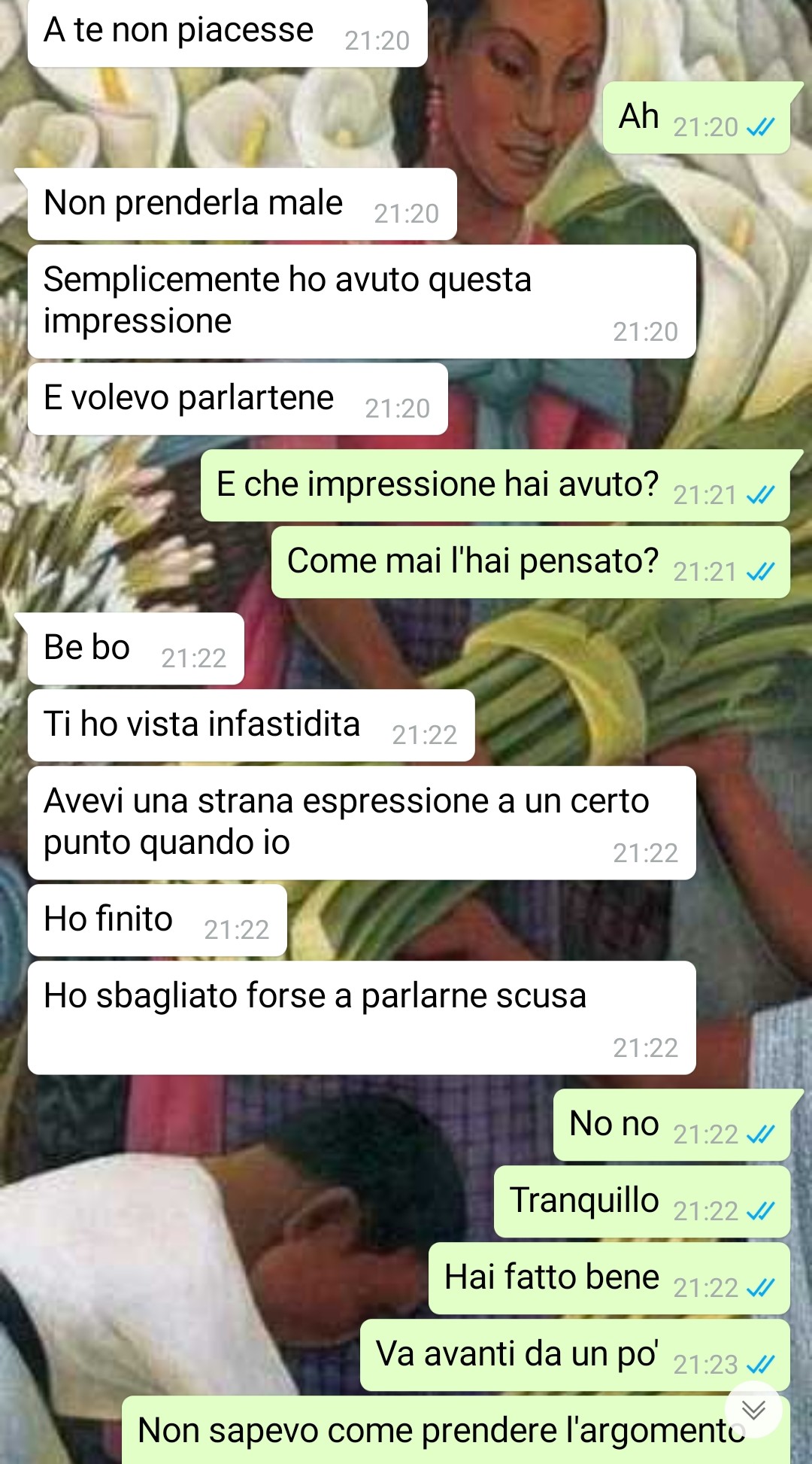
Task: Tap the 'Ho finito' message bubble
Action: [157, 920]
